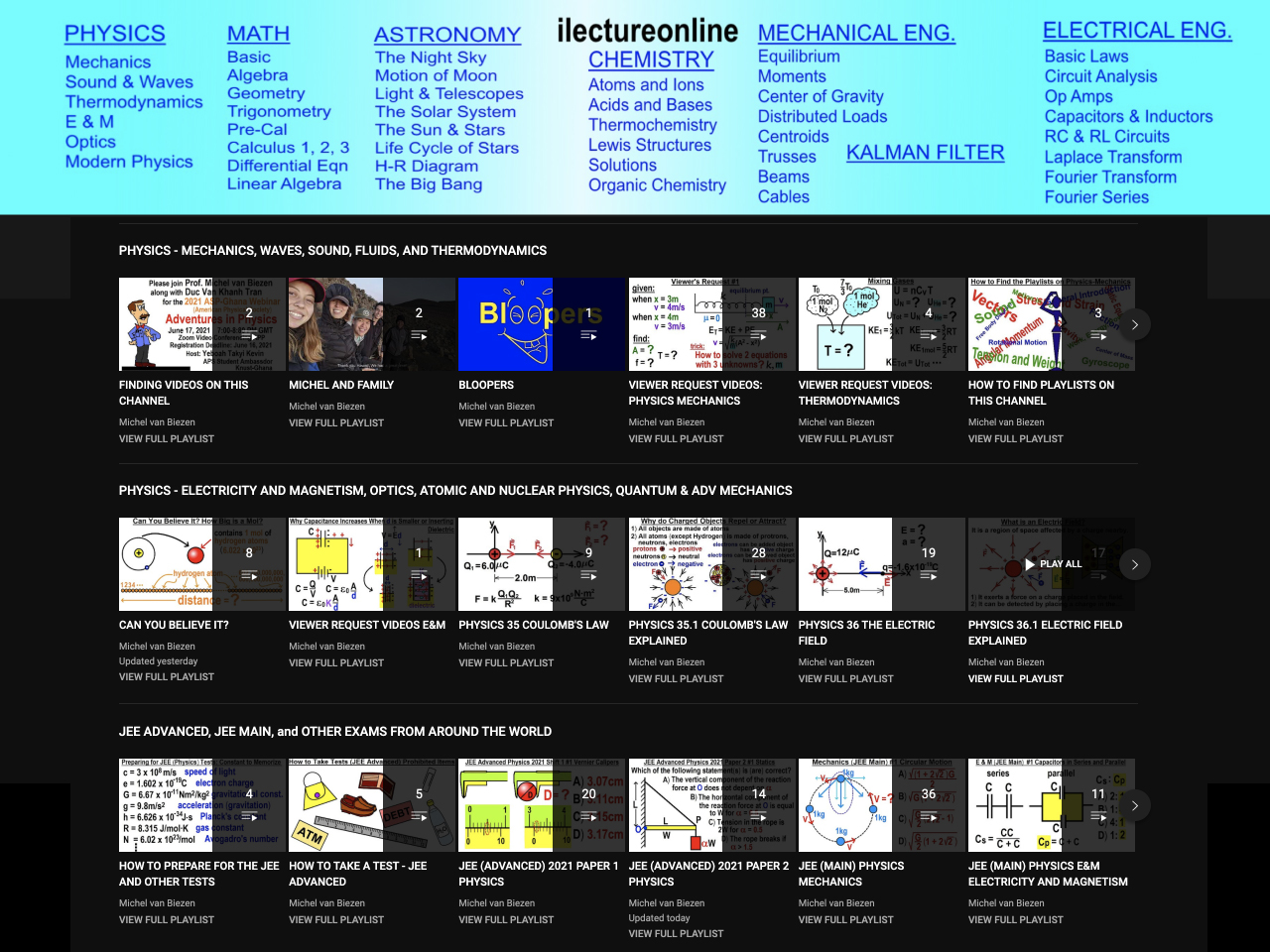This screenshot has width=1270, height=952.
Task: Click Trigonometry under Math
Action: point(279,112)
